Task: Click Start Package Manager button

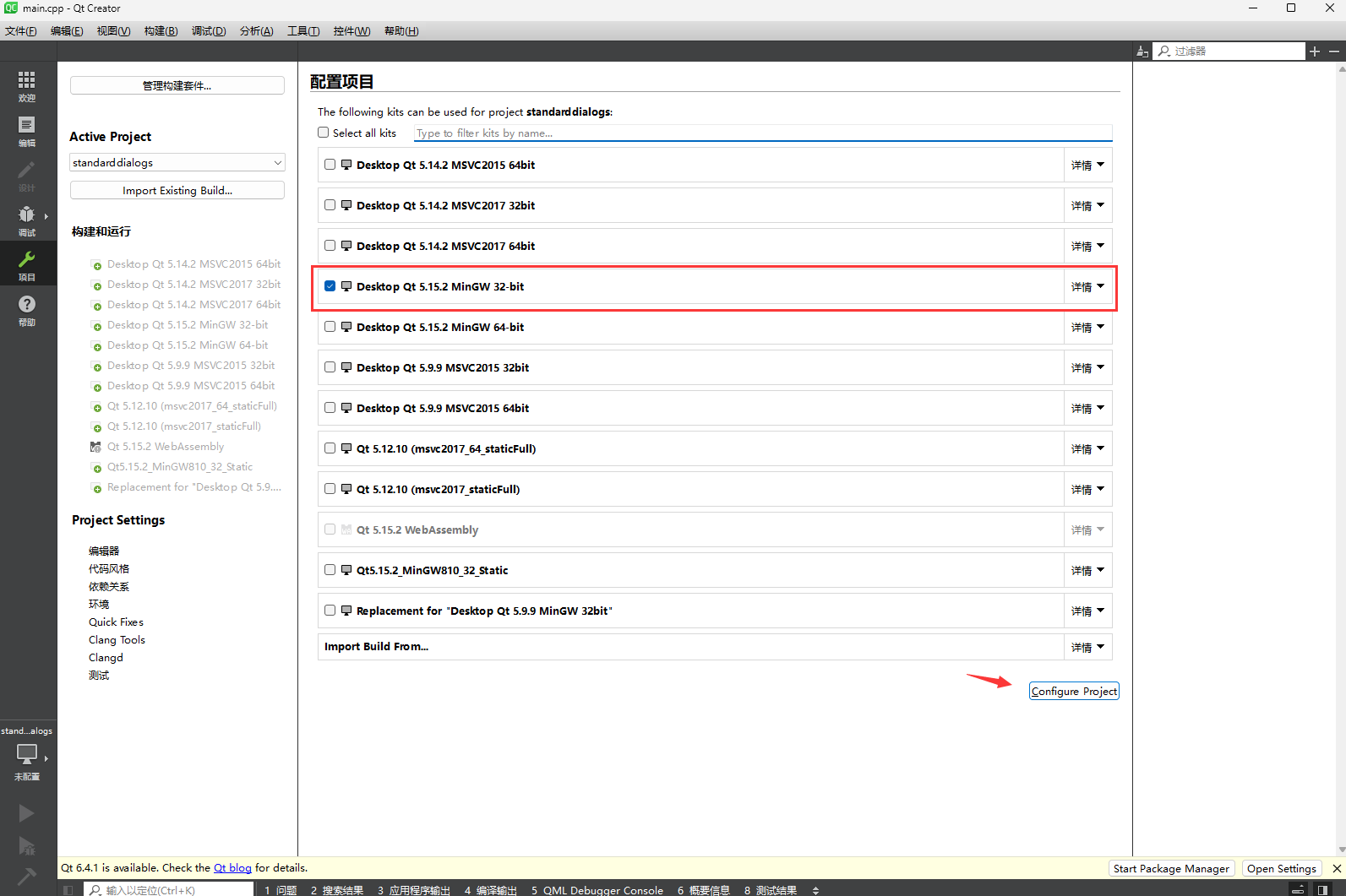Action: [1171, 868]
